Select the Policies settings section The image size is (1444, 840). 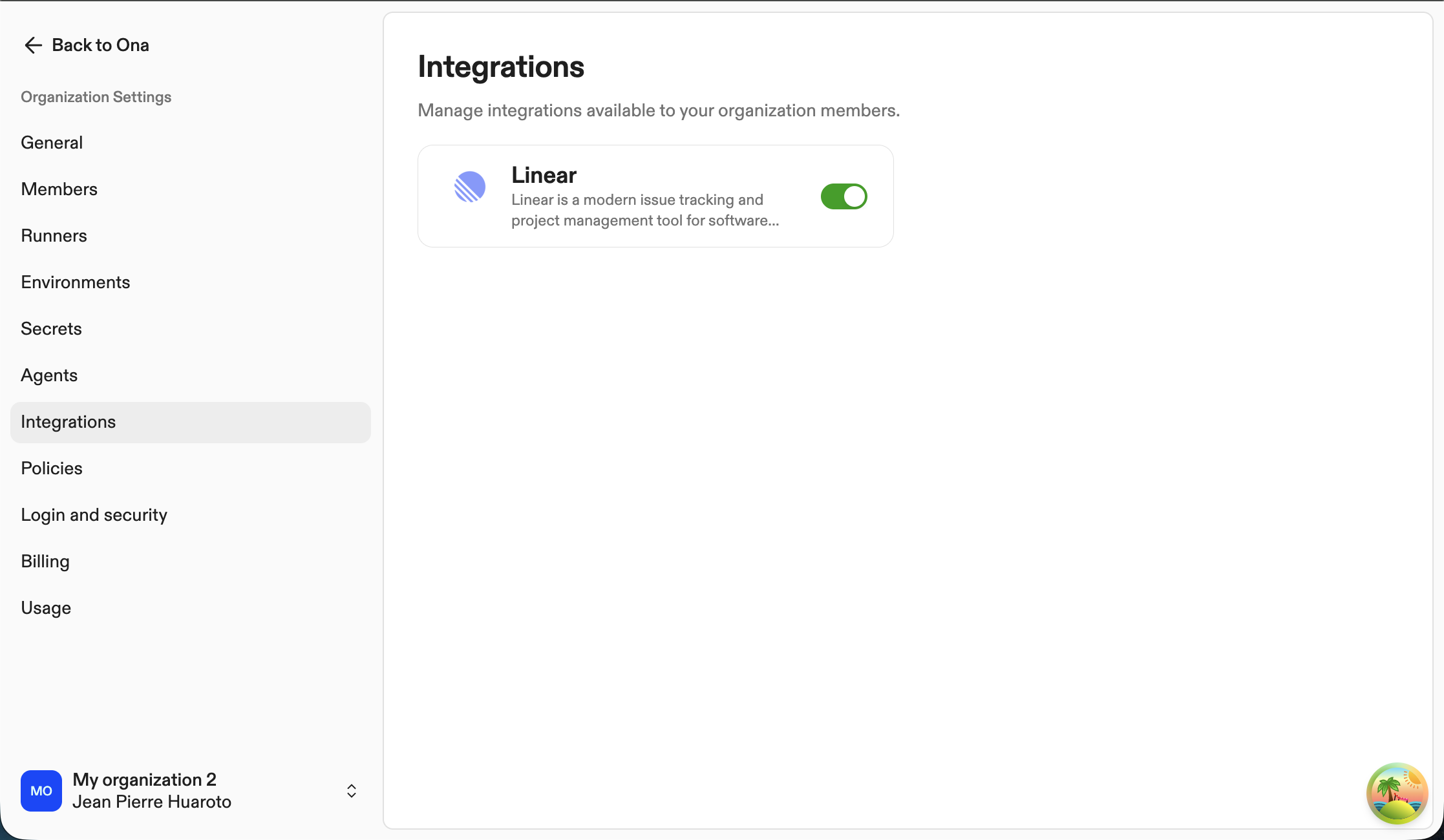tap(51, 468)
